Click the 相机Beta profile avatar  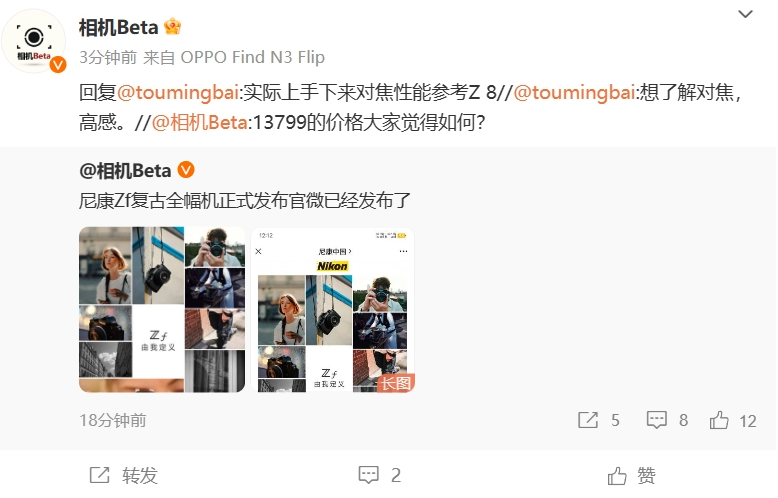[x=34, y=41]
